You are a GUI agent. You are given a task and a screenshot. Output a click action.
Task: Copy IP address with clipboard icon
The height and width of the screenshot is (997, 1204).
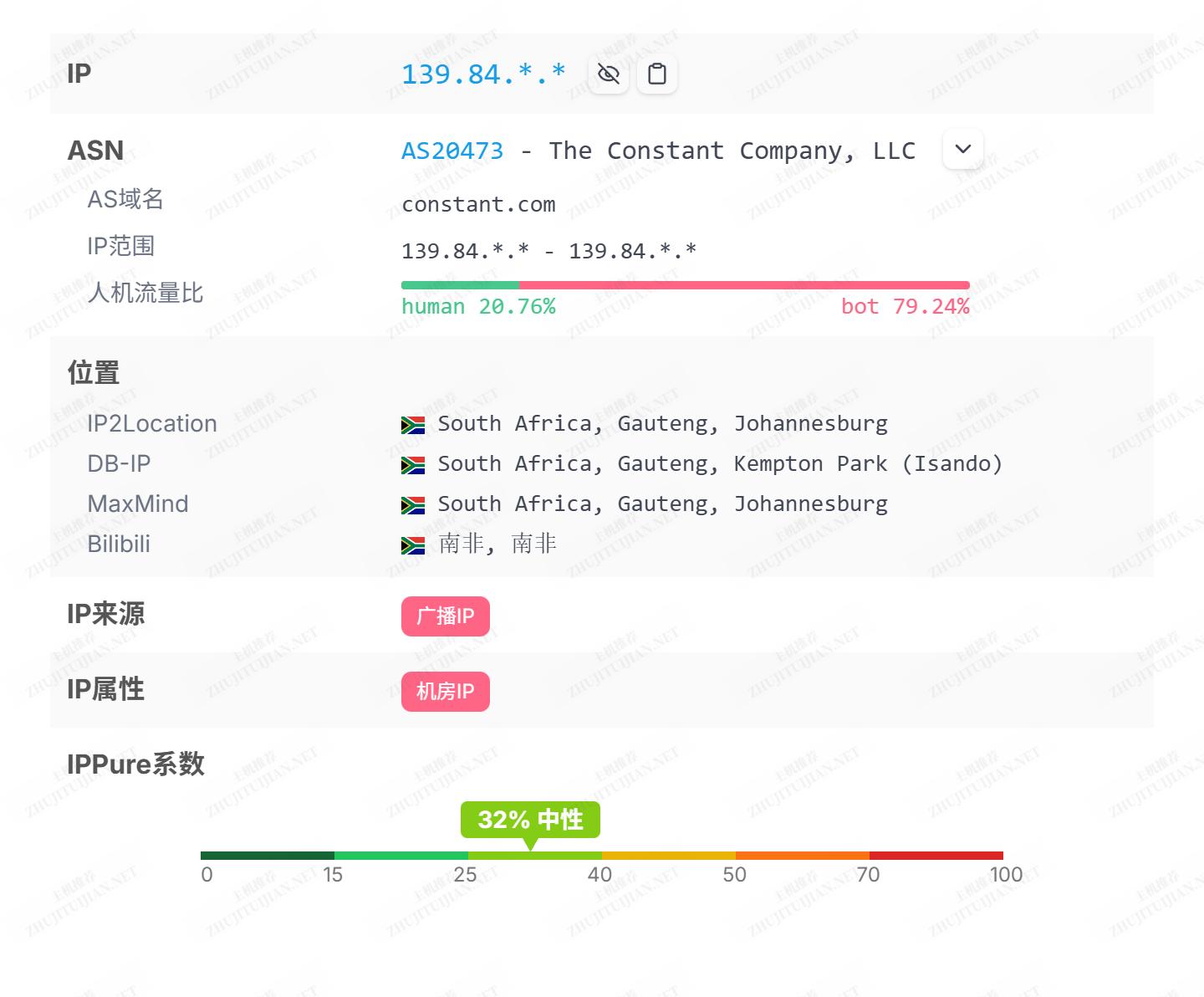(657, 74)
